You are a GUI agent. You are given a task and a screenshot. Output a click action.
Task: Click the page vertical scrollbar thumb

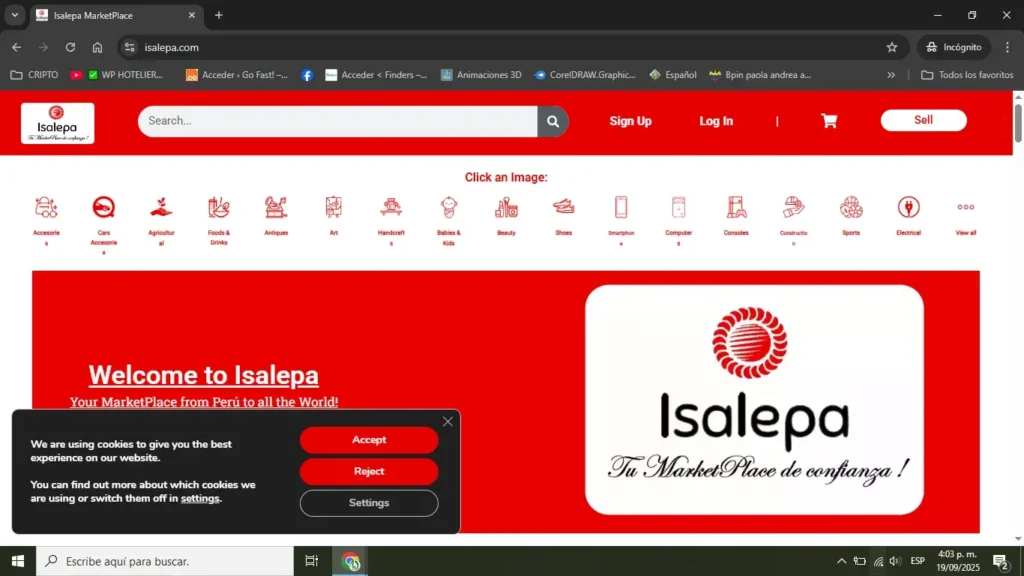point(1018,121)
